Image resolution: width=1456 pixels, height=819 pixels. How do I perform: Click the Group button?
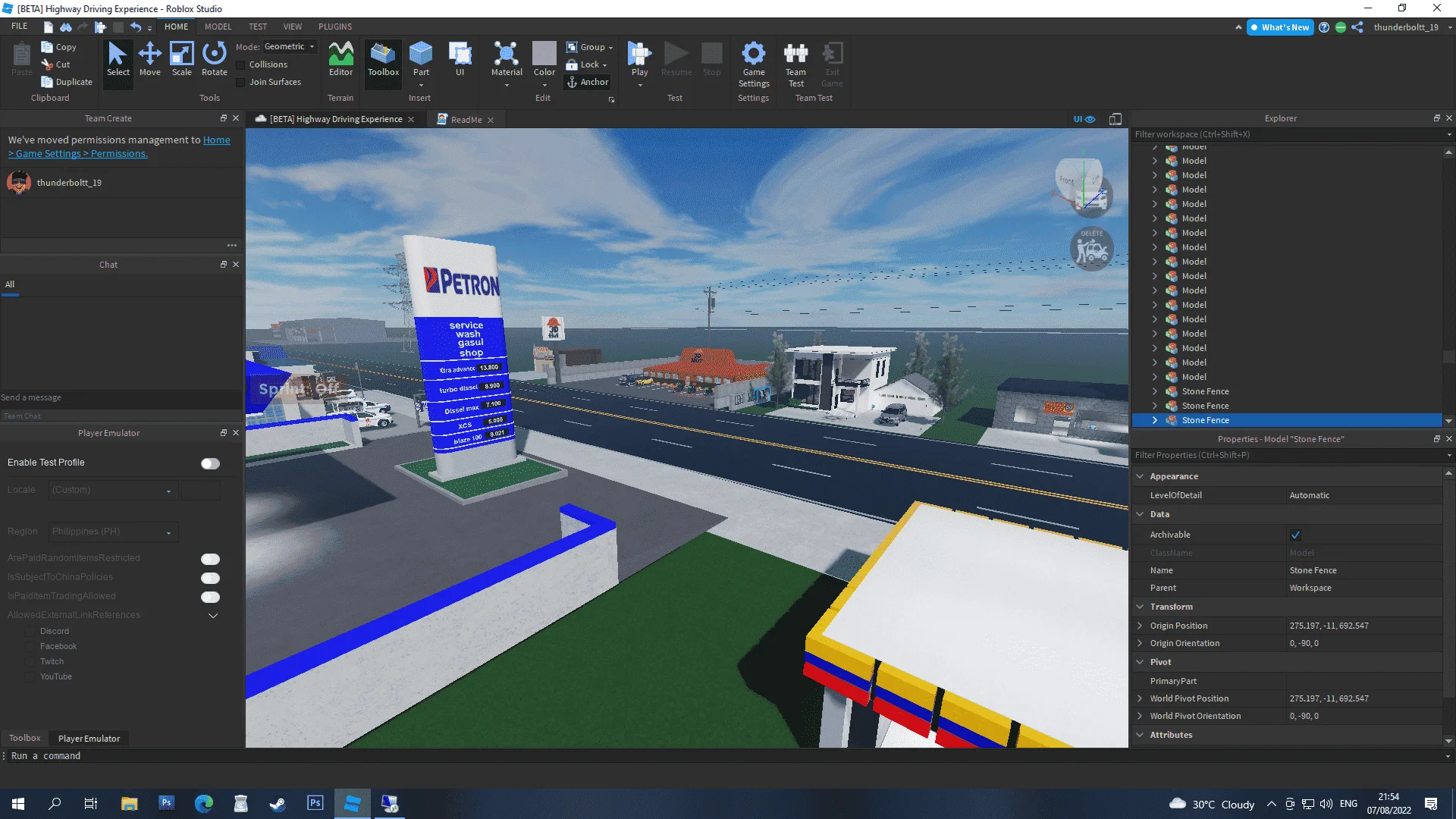coord(589,47)
